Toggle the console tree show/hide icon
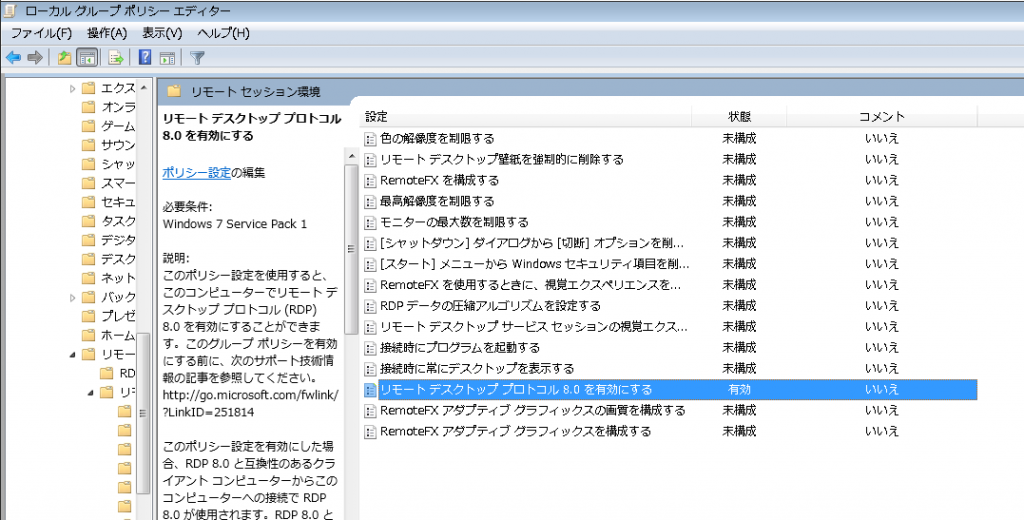Image resolution: width=1024 pixels, height=520 pixels. point(87,57)
